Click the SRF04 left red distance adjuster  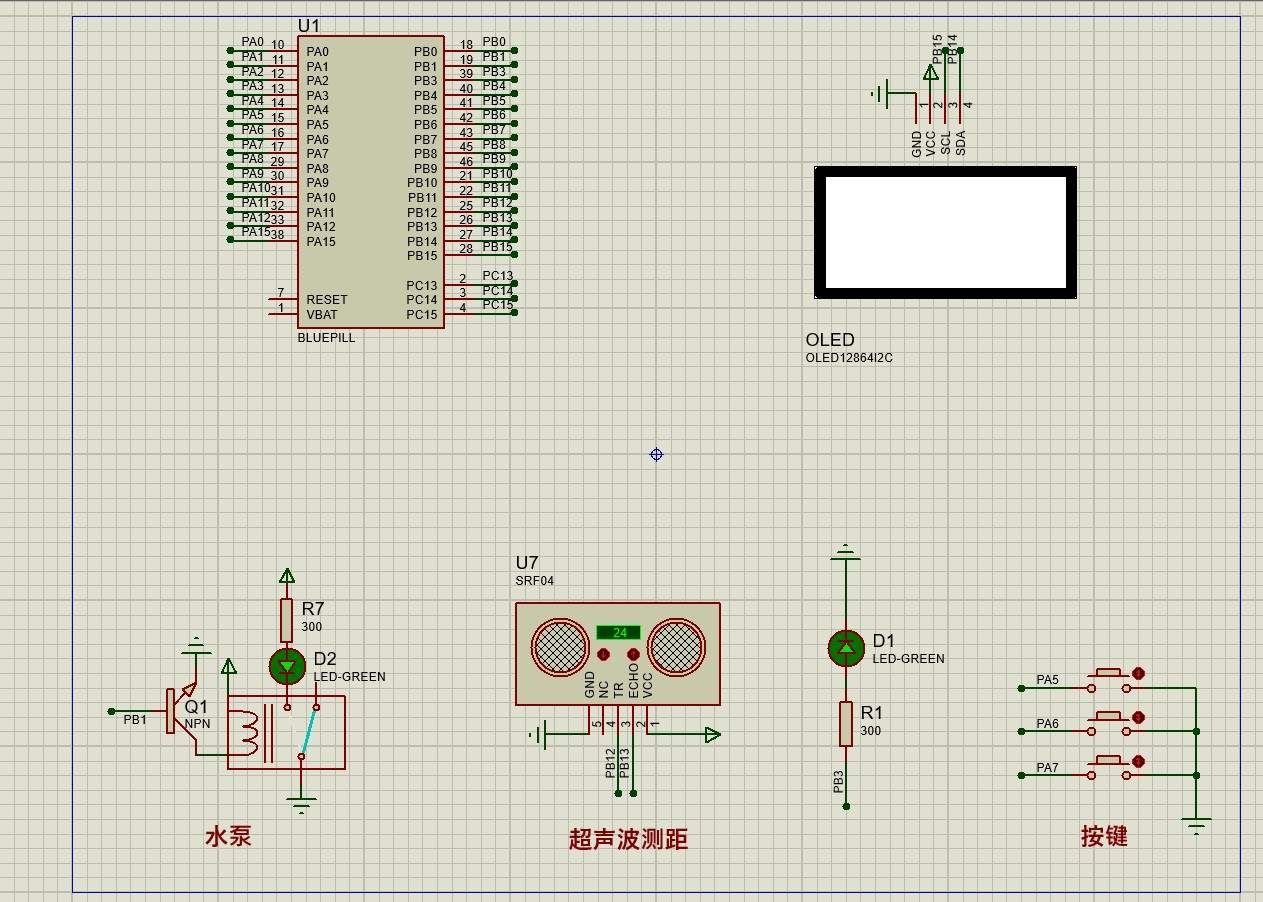(x=603, y=655)
